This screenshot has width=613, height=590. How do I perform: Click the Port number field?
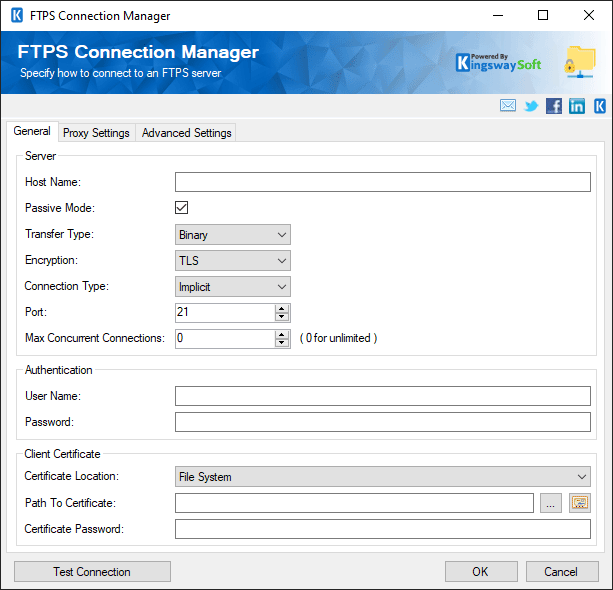point(225,313)
